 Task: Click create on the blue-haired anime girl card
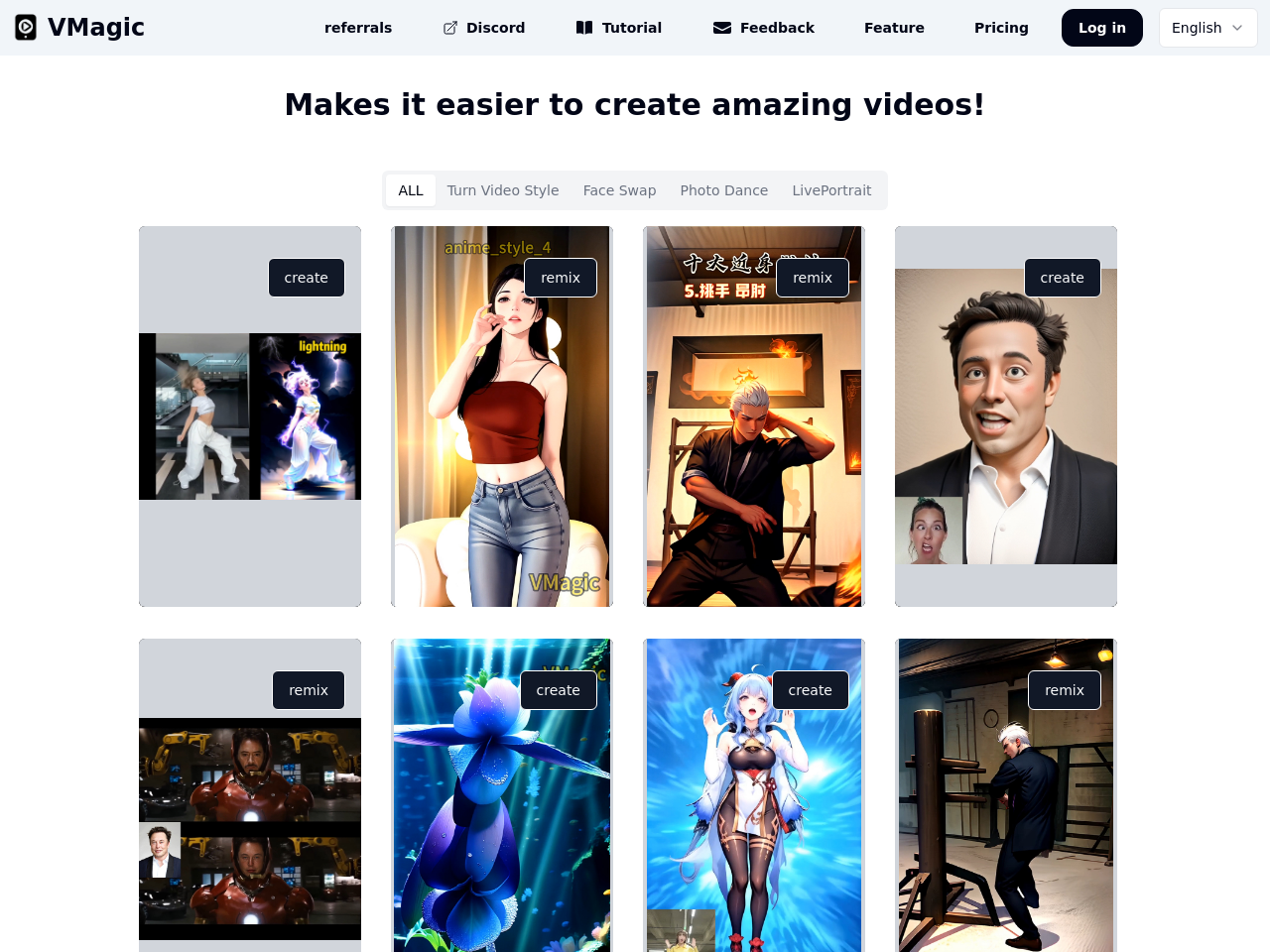[x=811, y=690]
